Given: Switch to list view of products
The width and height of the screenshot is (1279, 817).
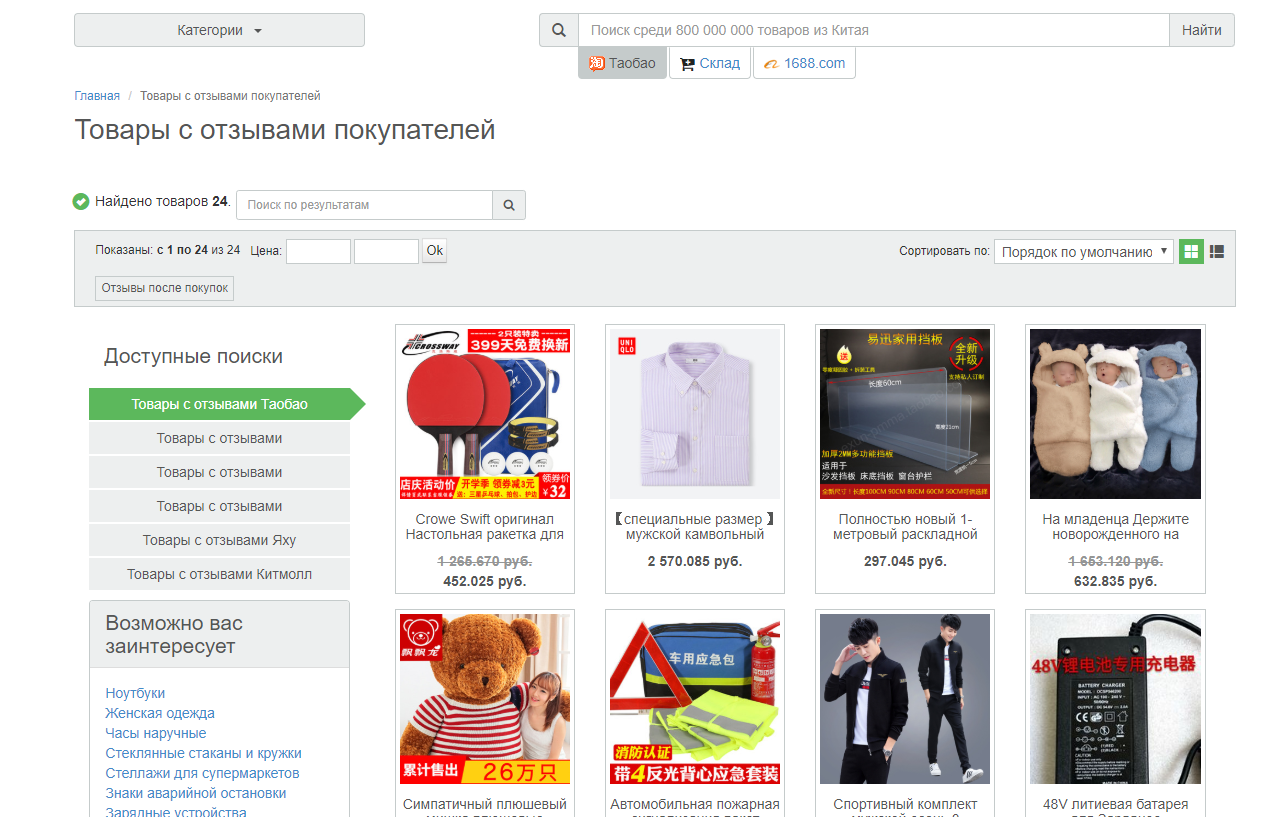Looking at the screenshot, I should point(1217,252).
